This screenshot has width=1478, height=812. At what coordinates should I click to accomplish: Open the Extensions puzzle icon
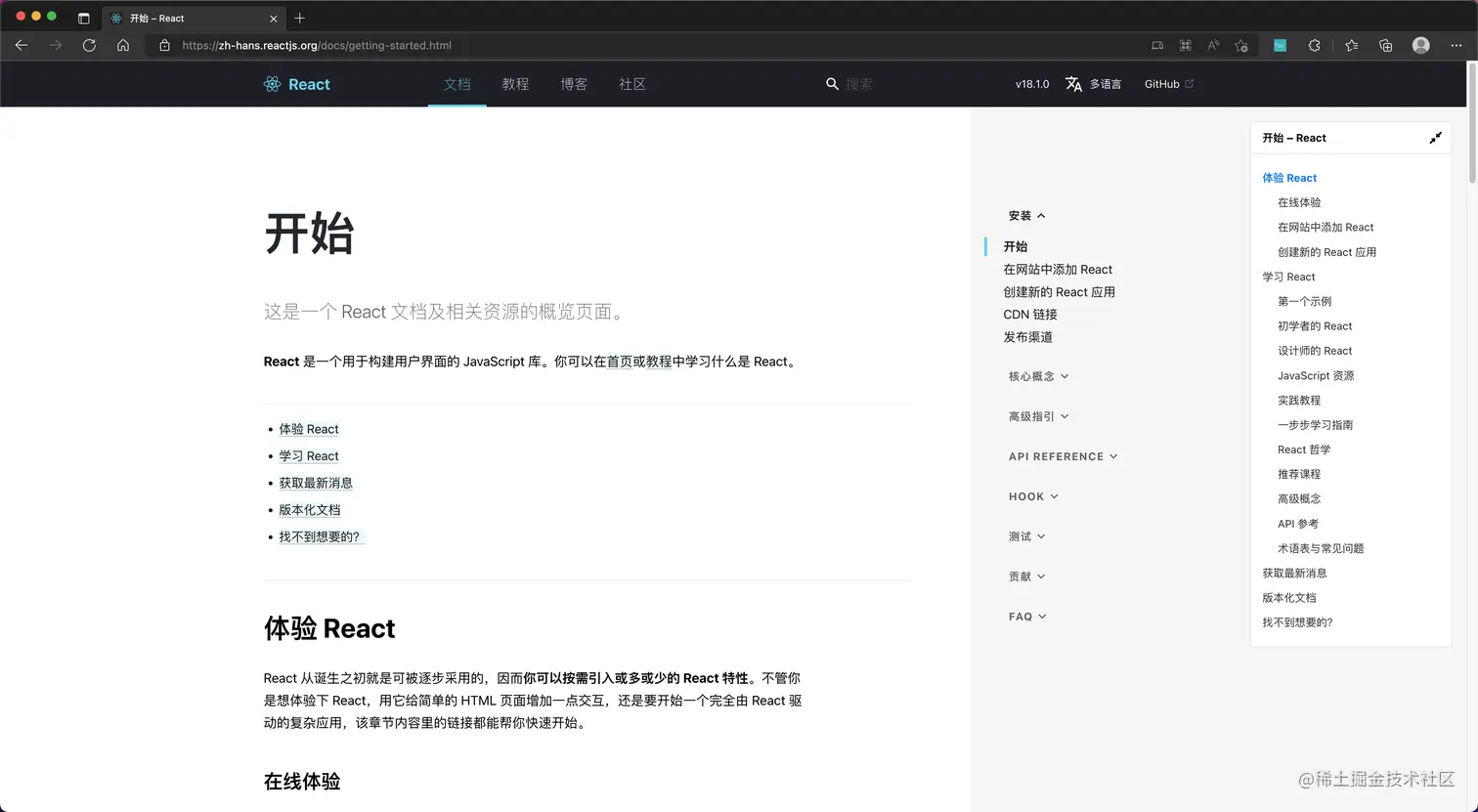tap(1315, 45)
